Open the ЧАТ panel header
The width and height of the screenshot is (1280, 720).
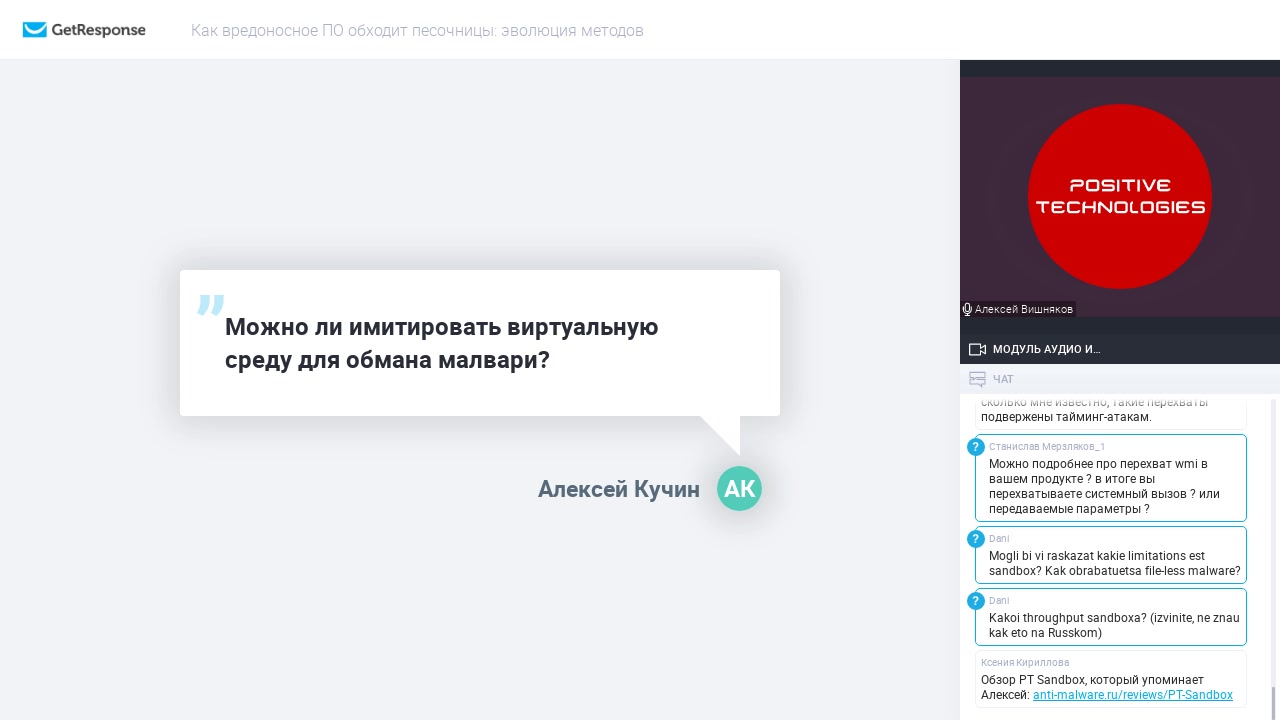[x=1120, y=379]
